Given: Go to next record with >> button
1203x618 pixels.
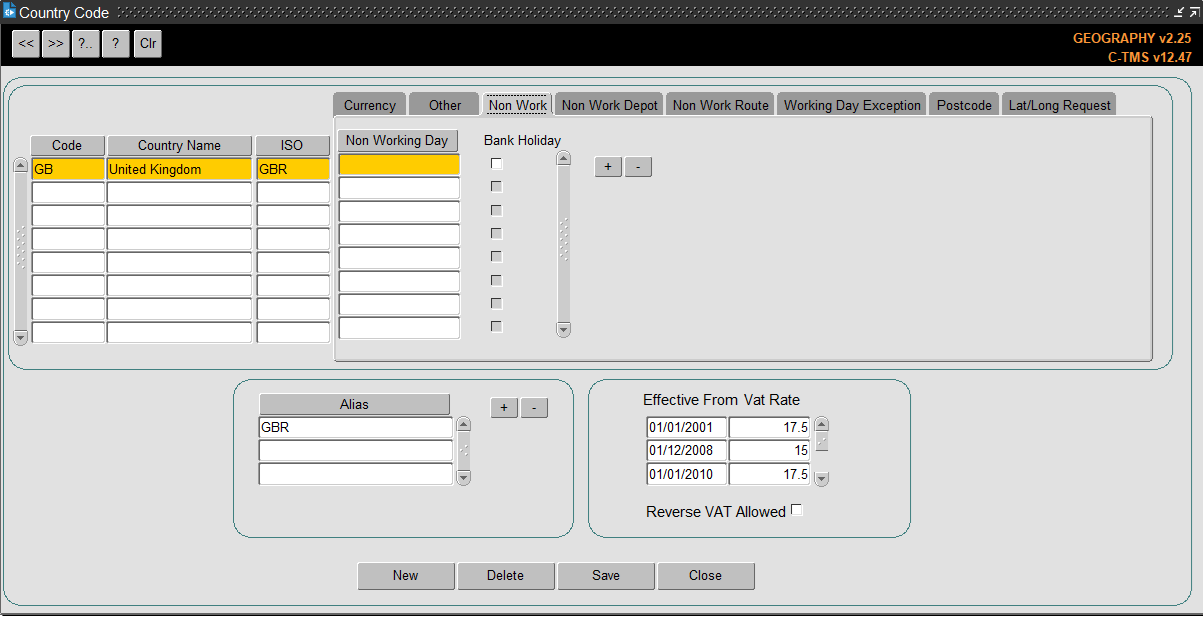Looking at the screenshot, I should click(x=56, y=44).
